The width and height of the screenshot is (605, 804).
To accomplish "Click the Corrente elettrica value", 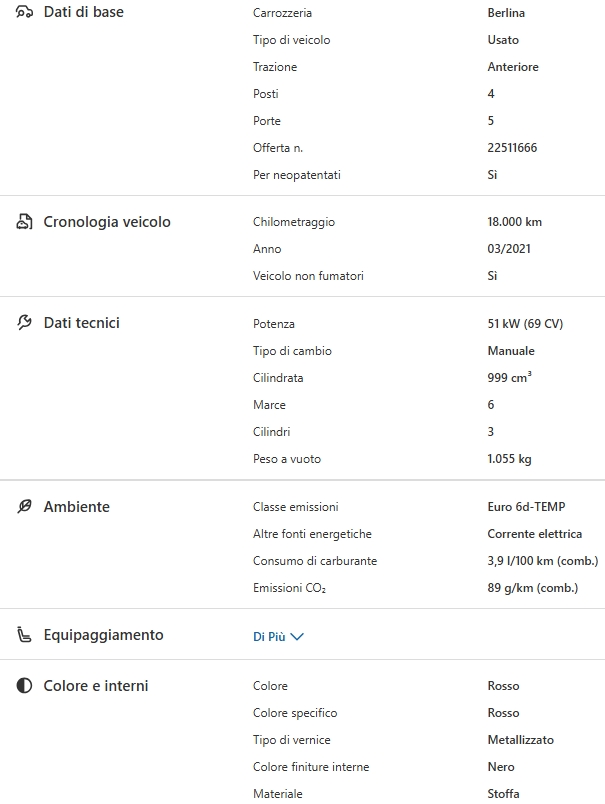I will (x=534, y=534).
